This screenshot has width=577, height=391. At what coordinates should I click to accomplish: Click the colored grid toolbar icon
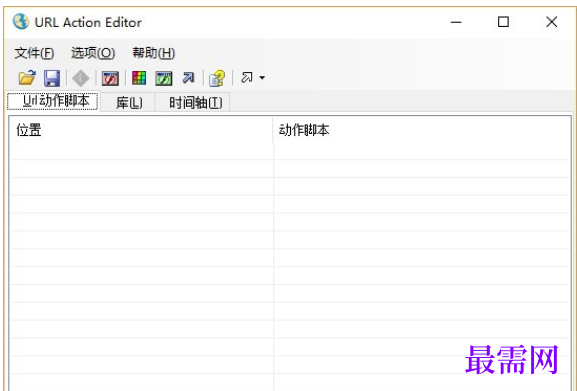[139, 78]
